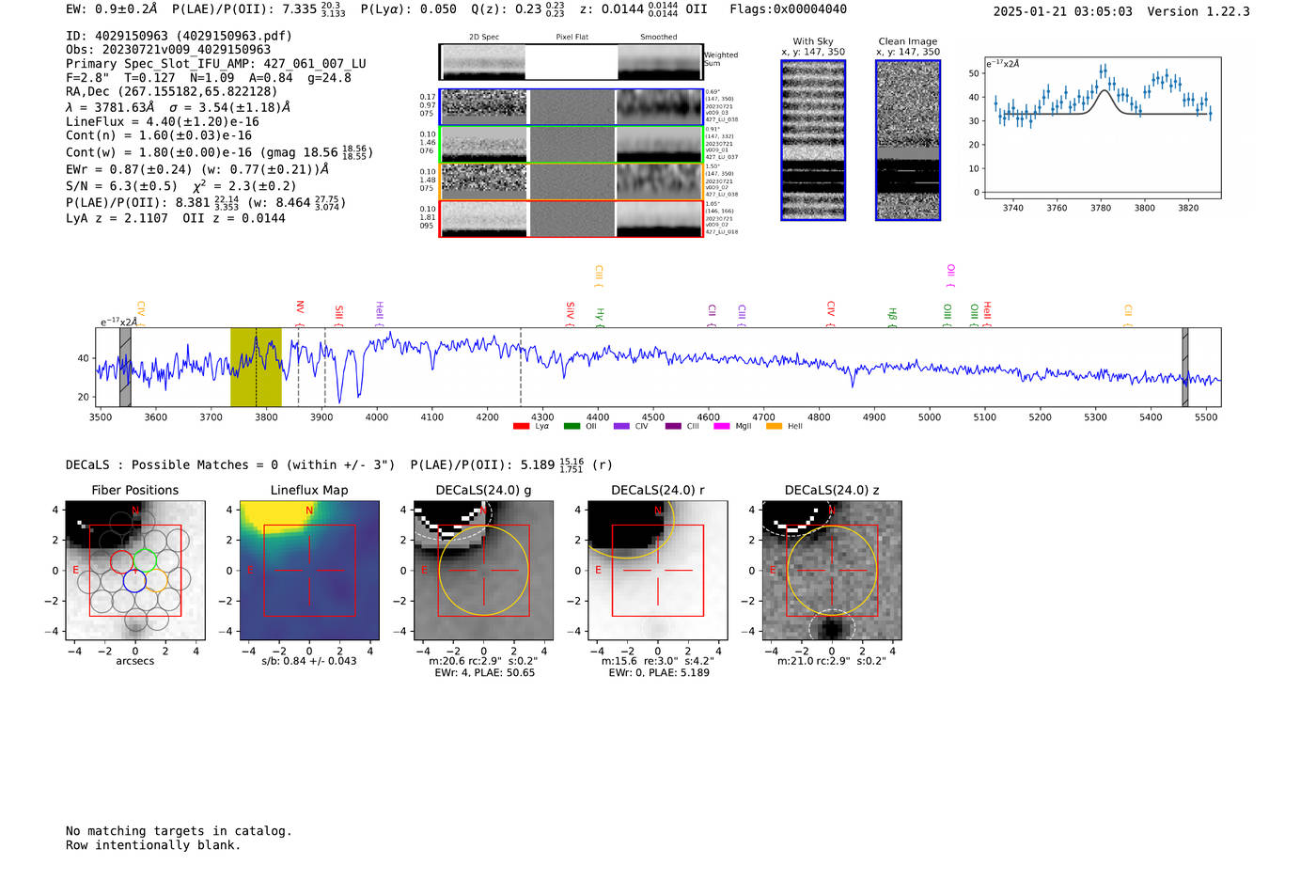This screenshot has width=1316, height=896.
Task: Click the NV line marker above the spectrum
Action: coord(300,313)
